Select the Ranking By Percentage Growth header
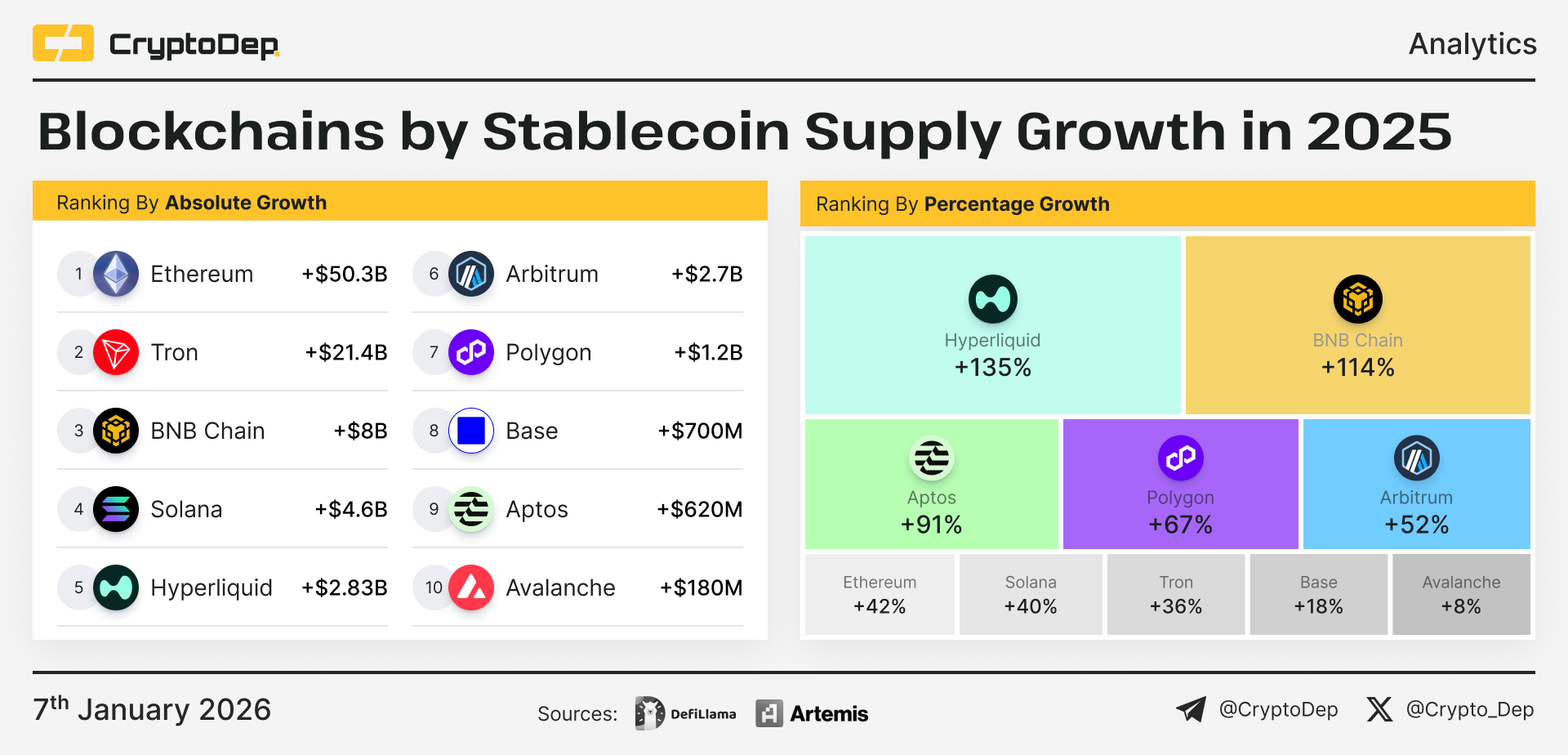The height and width of the screenshot is (755, 1568). pos(962,204)
